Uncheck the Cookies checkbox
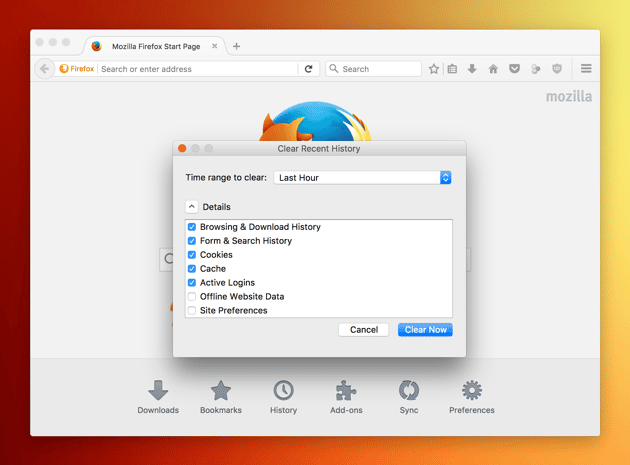 tap(192, 255)
